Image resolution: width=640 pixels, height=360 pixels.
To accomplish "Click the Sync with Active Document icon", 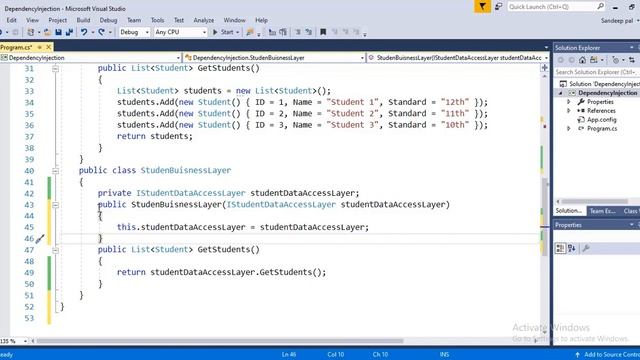I will click(632, 60).
